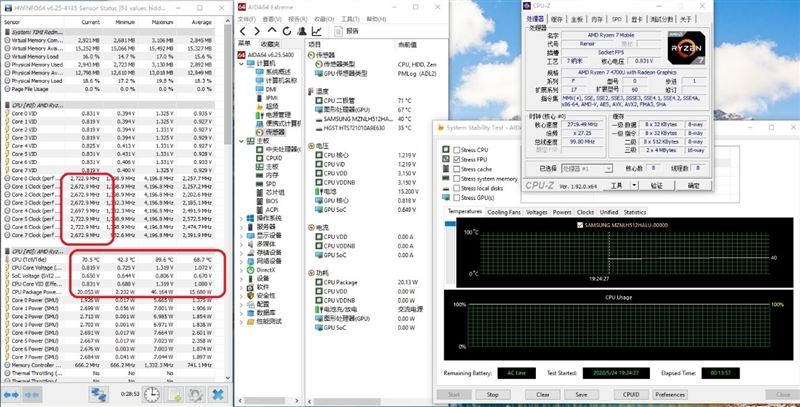Click HWiNFO collapse-arrows toolbar icon

(x=32, y=394)
